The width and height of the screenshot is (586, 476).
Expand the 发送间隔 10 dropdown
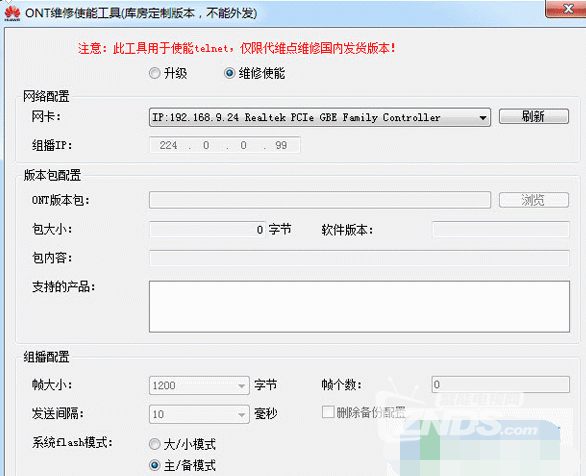pos(199,414)
